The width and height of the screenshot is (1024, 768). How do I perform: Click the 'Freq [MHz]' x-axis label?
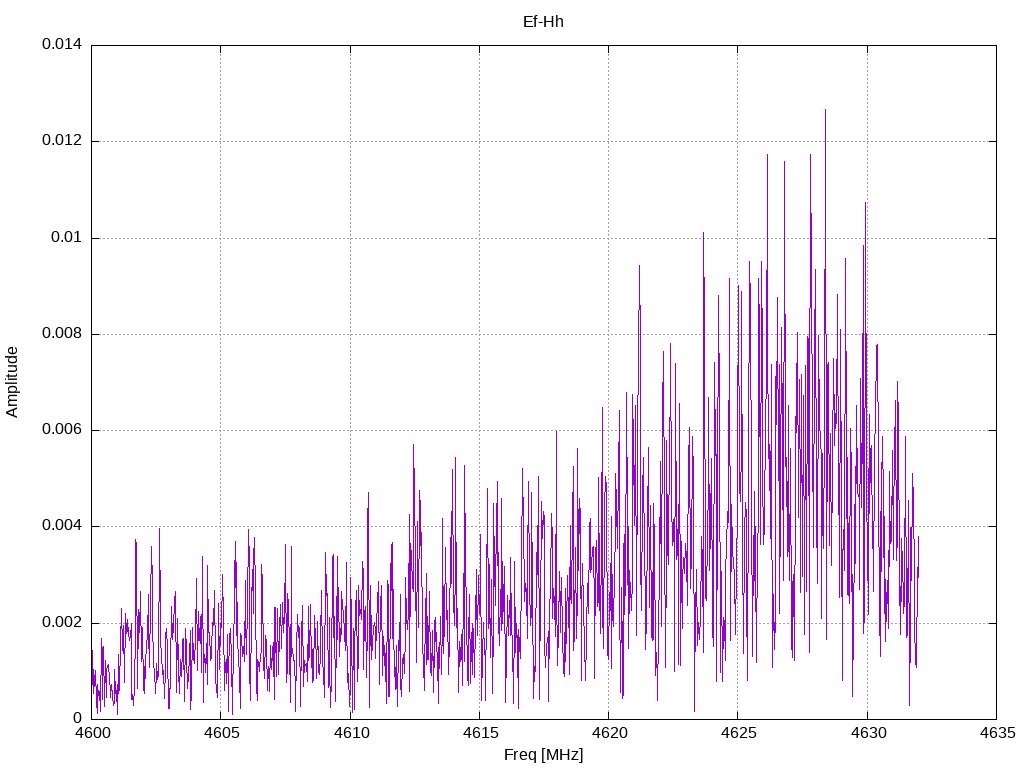click(x=543, y=755)
